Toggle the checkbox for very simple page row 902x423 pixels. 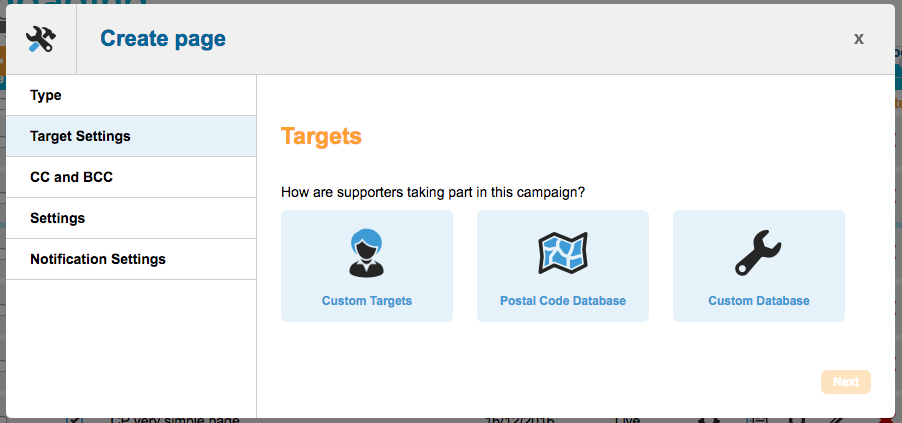pos(74,420)
